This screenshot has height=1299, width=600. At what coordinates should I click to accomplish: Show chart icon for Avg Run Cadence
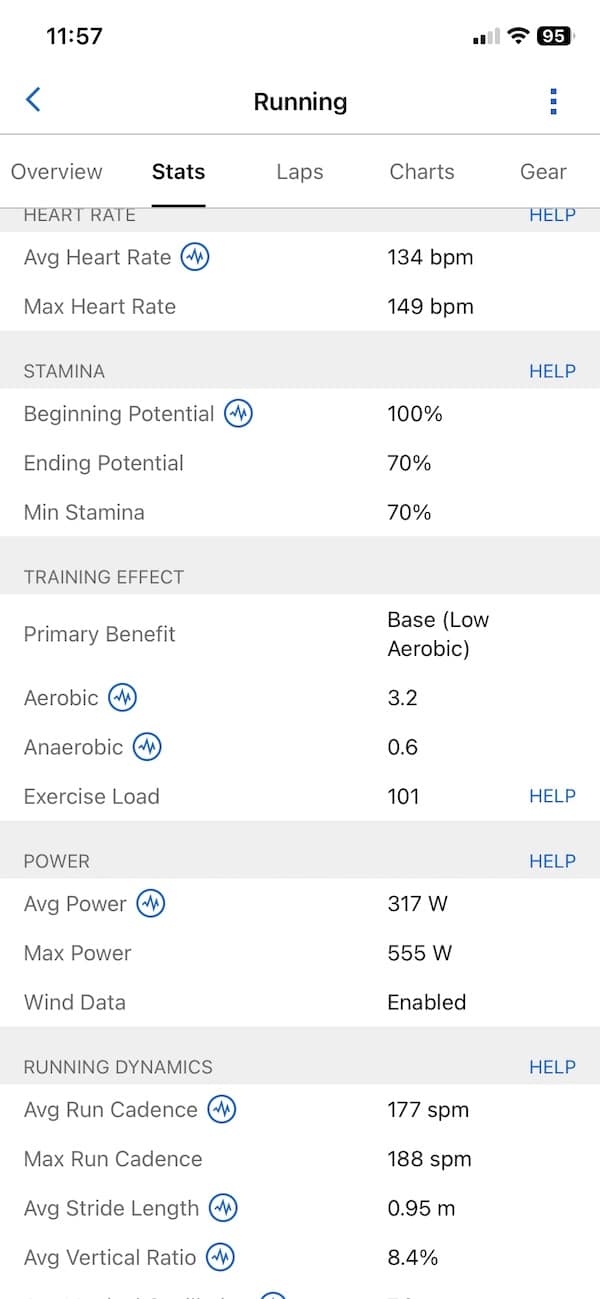pyautogui.click(x=221, y=1110)
